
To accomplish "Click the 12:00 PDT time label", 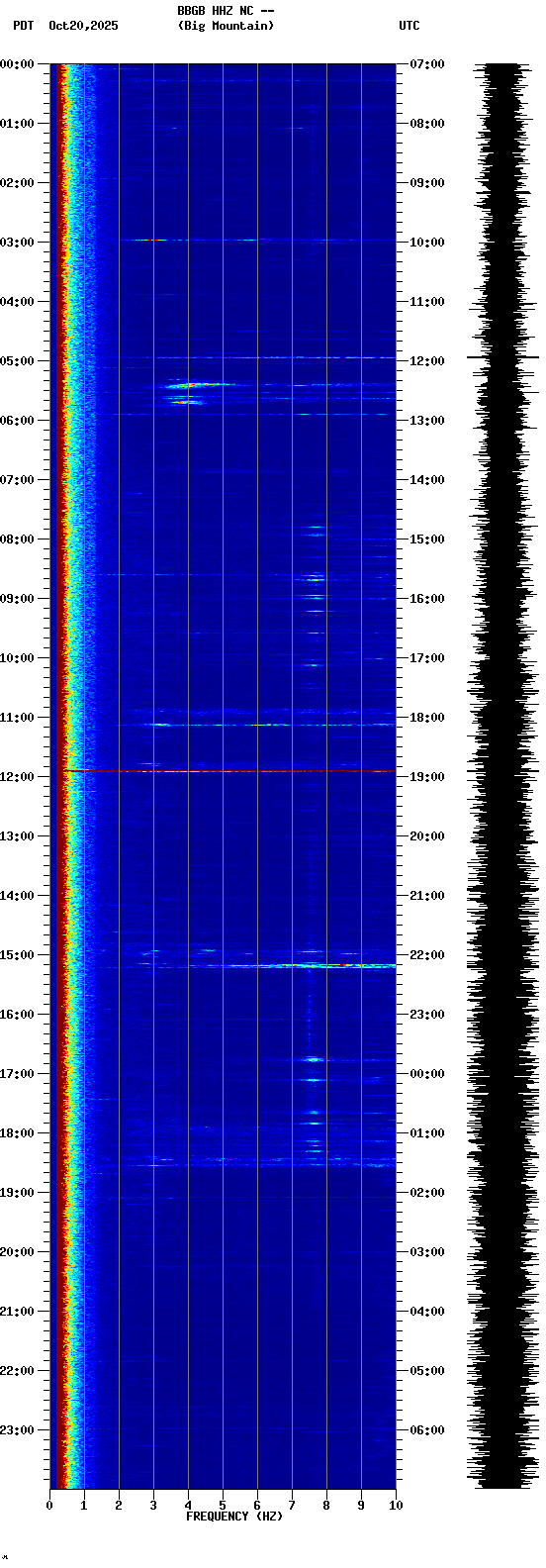I will point(17,777).
